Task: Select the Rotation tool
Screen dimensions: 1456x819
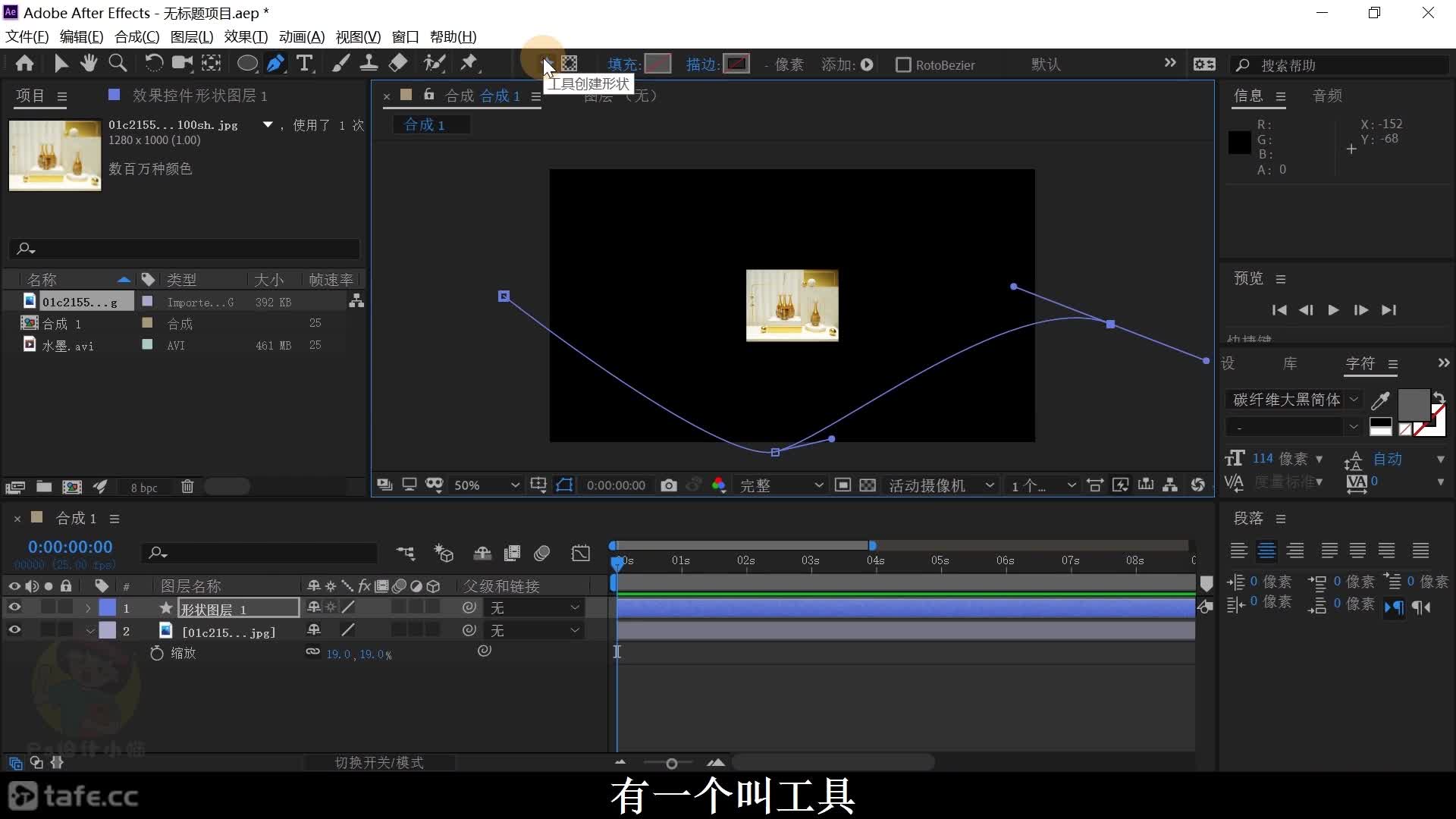Action: click(x=153, y=64)
